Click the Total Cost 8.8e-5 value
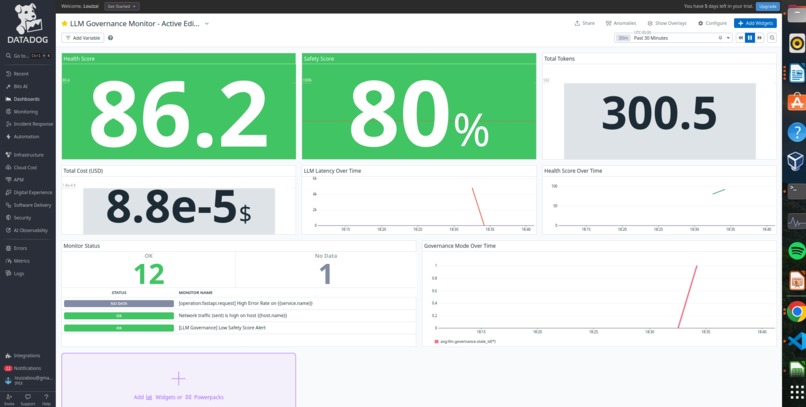 (x=178, y=208)
